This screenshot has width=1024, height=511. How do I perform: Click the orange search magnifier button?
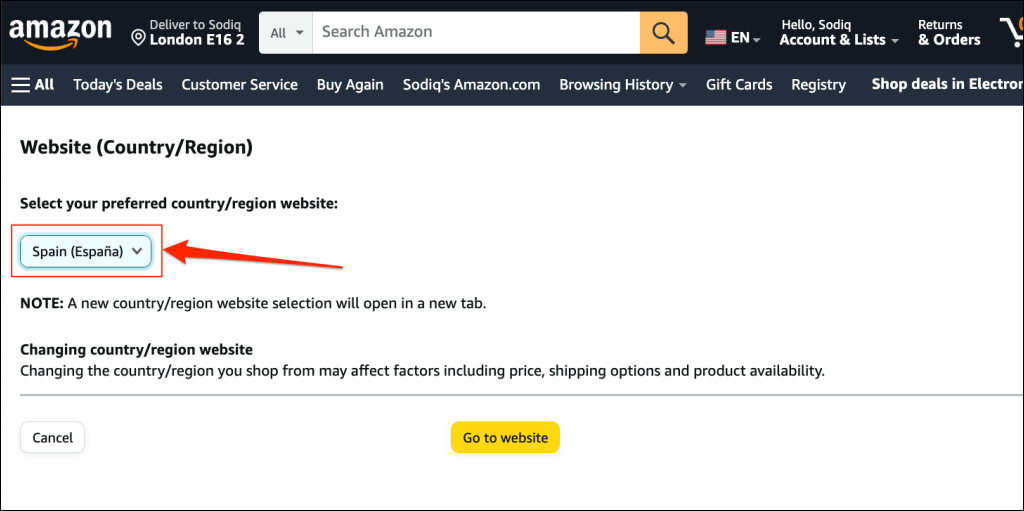click(664, 33)
